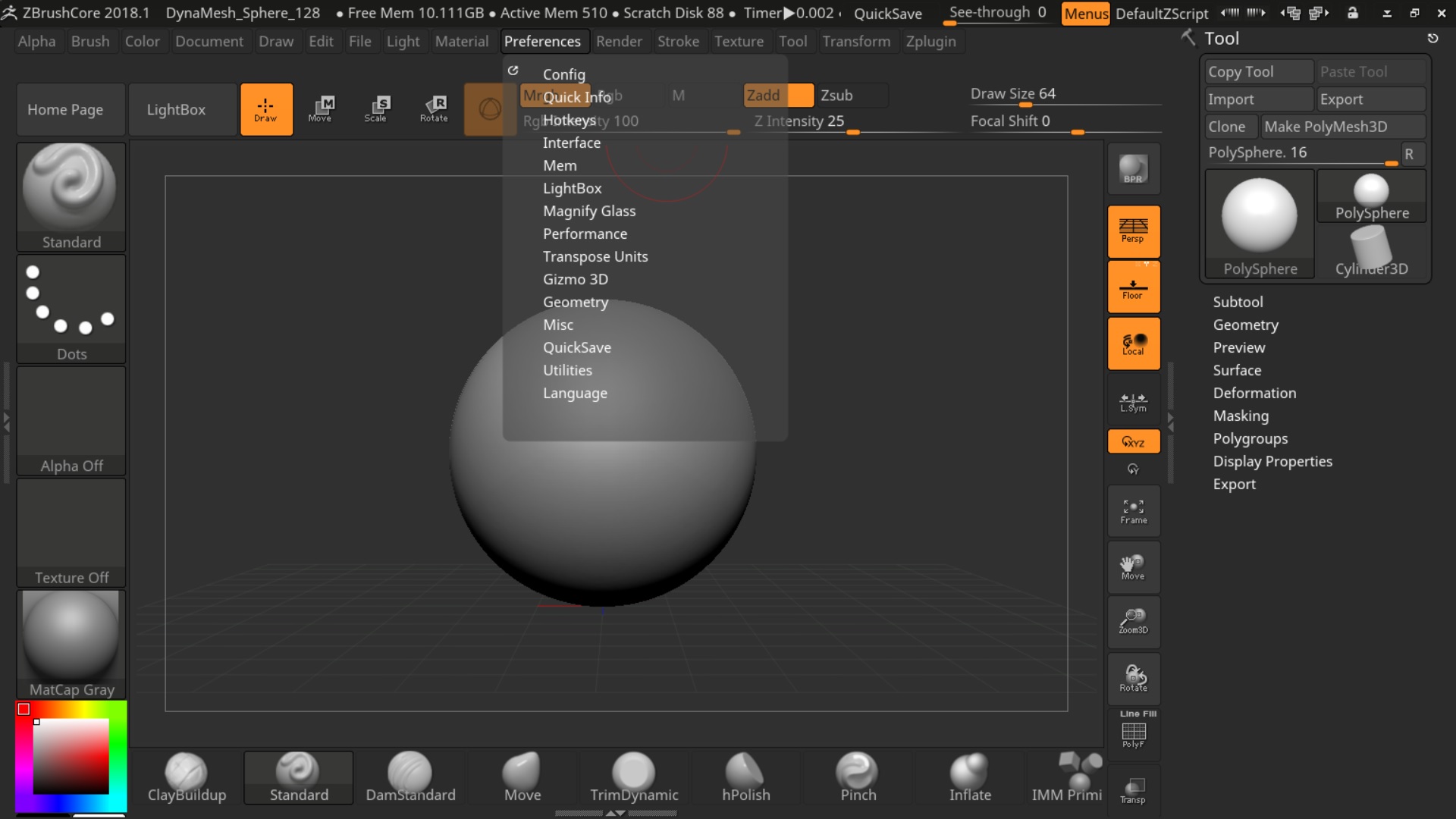Open the MatCap Gray material thumbnail

[x=71, y=644]
